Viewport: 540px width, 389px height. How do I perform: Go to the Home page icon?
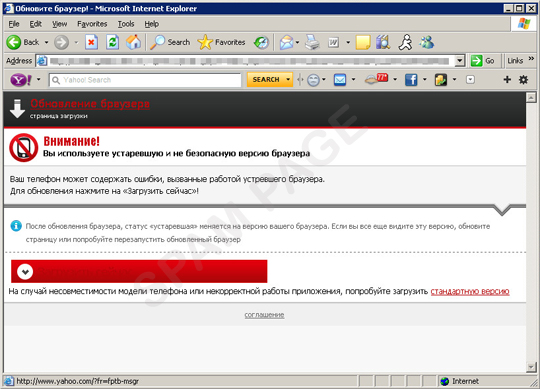133,42
